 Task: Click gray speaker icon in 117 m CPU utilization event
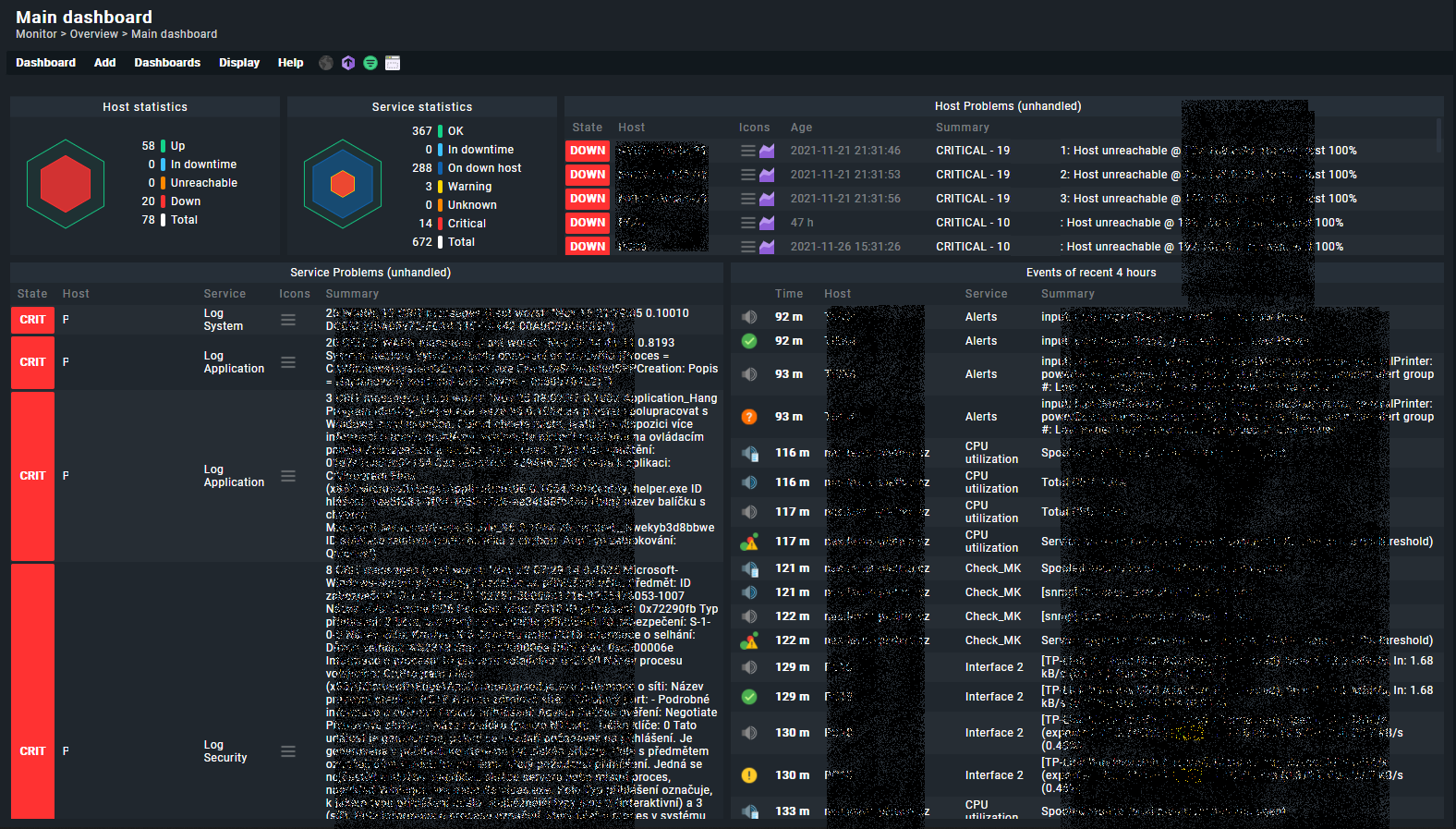point(749,512)
